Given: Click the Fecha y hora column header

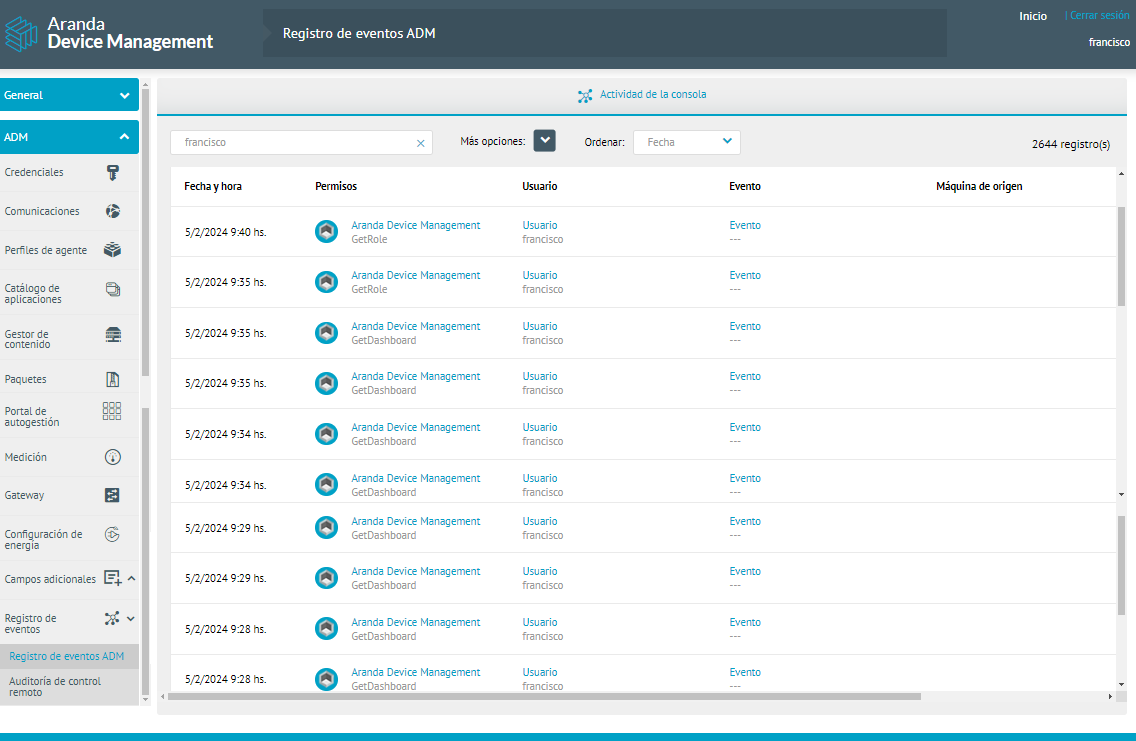Looking at the screenshot, I should (x=213, y=186).
